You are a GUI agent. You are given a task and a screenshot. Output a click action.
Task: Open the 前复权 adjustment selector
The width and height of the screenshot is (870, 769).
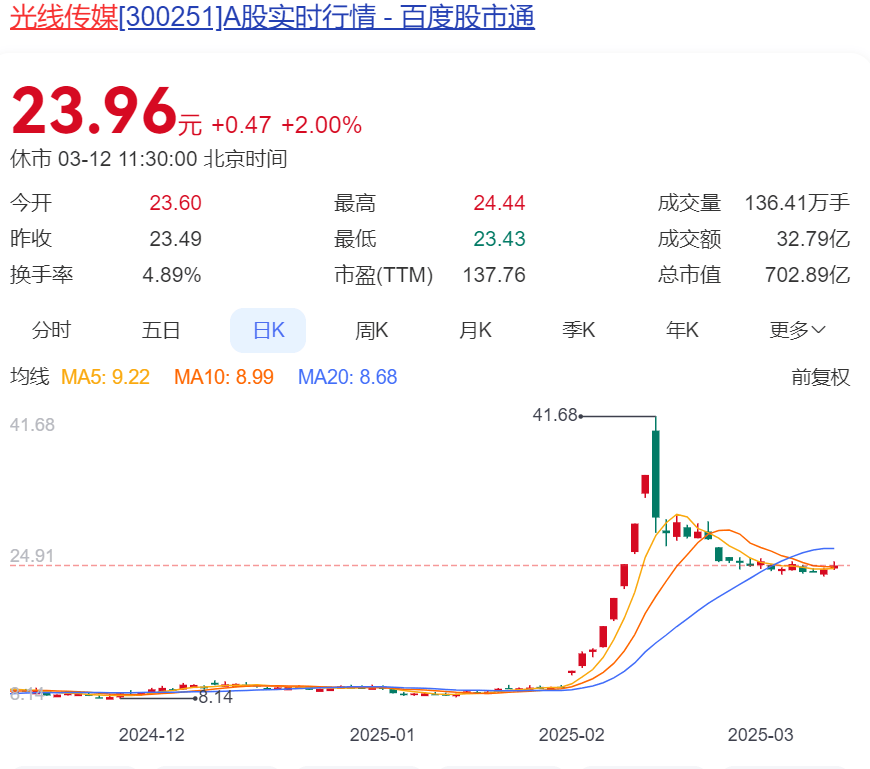point(820,377)
